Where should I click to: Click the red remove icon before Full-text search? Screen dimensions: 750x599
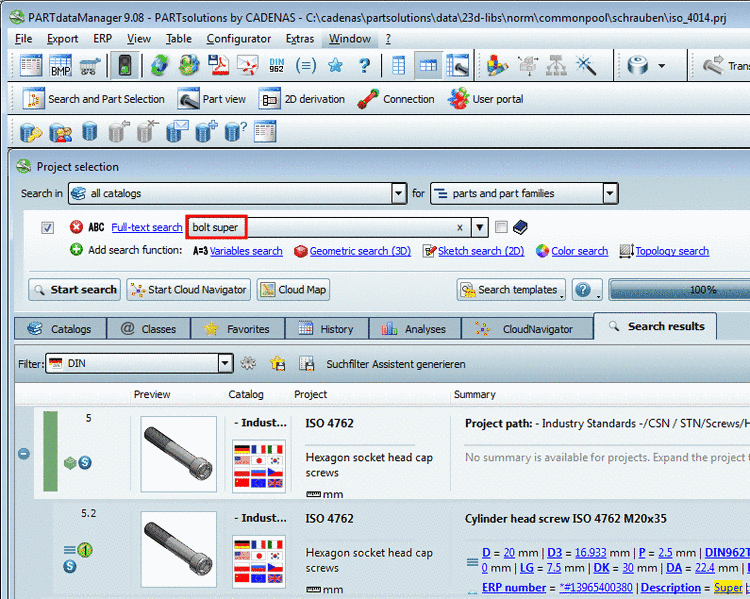point(76,227)
